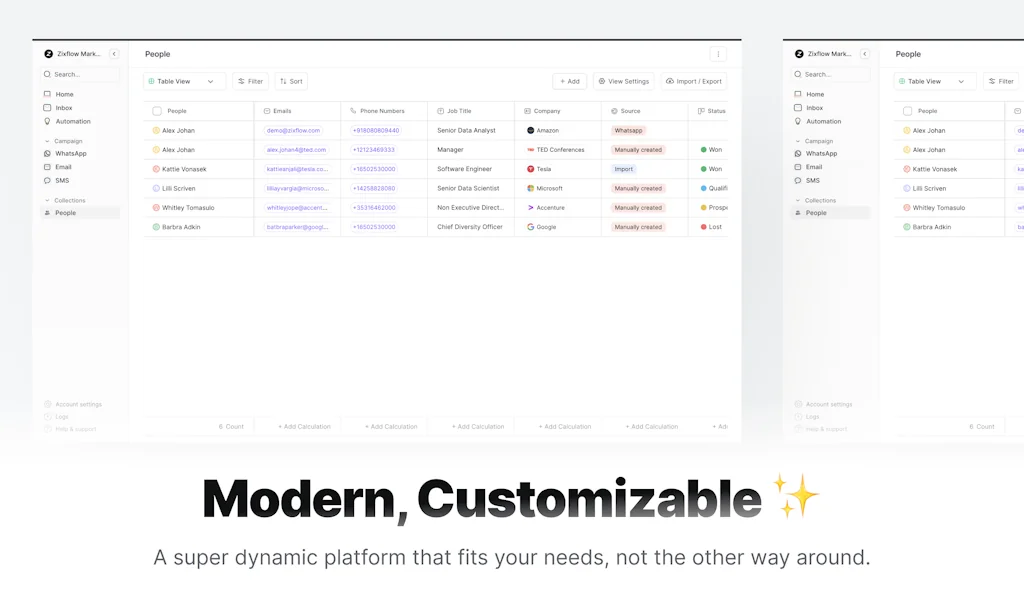Select the Home icon in the sidebar
Screen dimensions: 1024x613
click(x=46, y=93)
